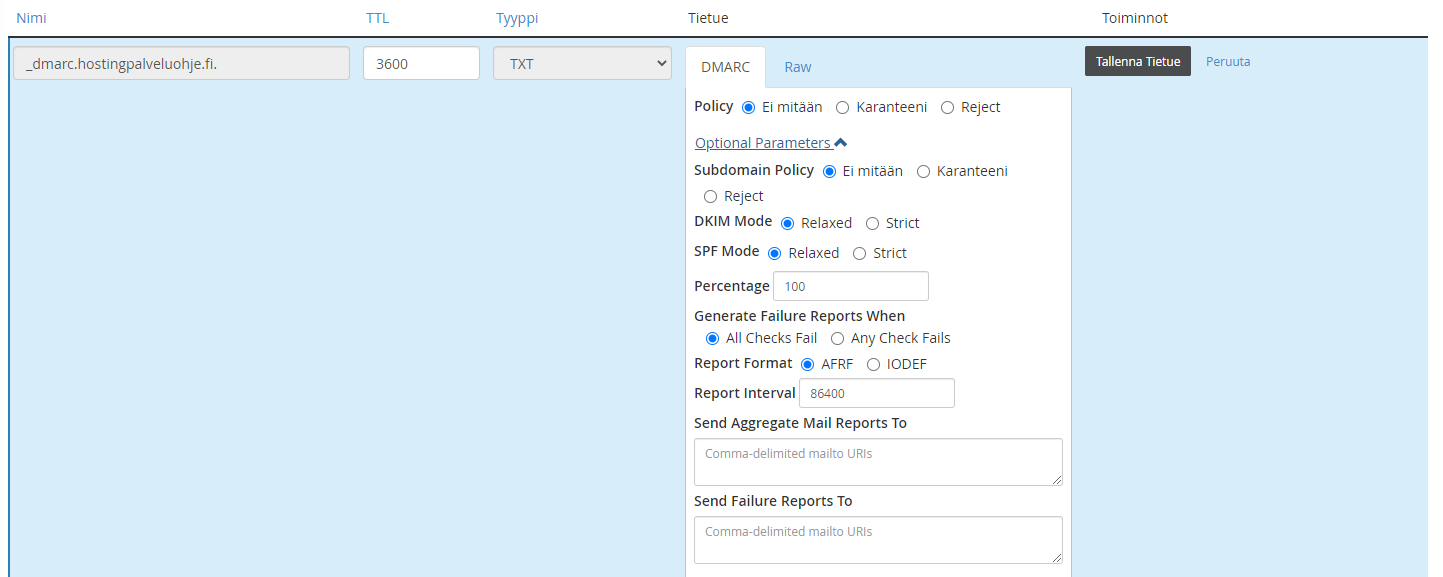Select Strict DKIM Mode
Image resolution: width=1443 pixels, height=577 pixels.
pos(873,223)
